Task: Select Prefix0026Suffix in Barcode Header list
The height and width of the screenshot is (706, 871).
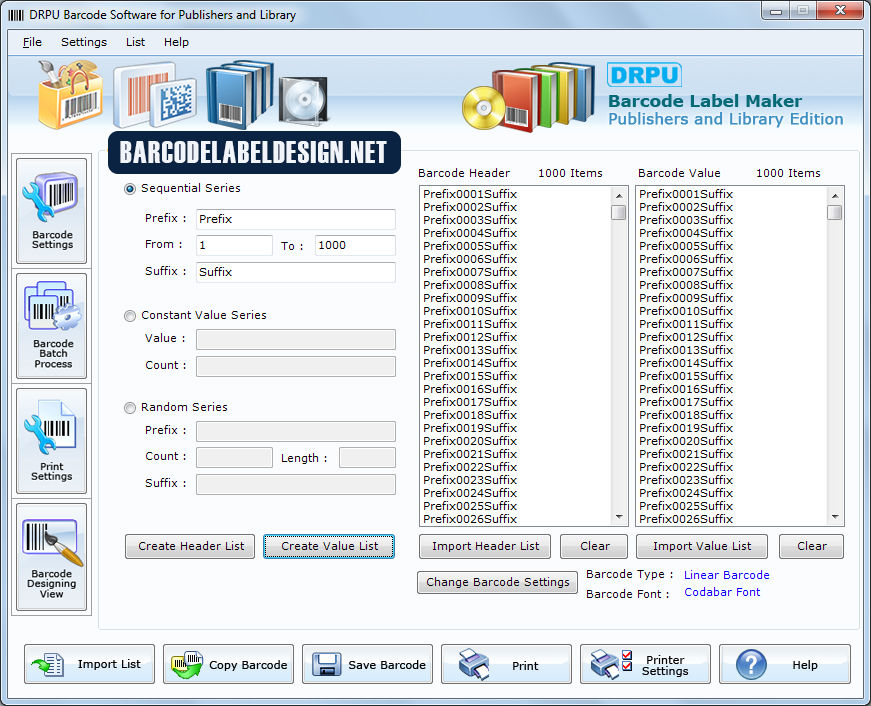Action: tap(470, 519)
